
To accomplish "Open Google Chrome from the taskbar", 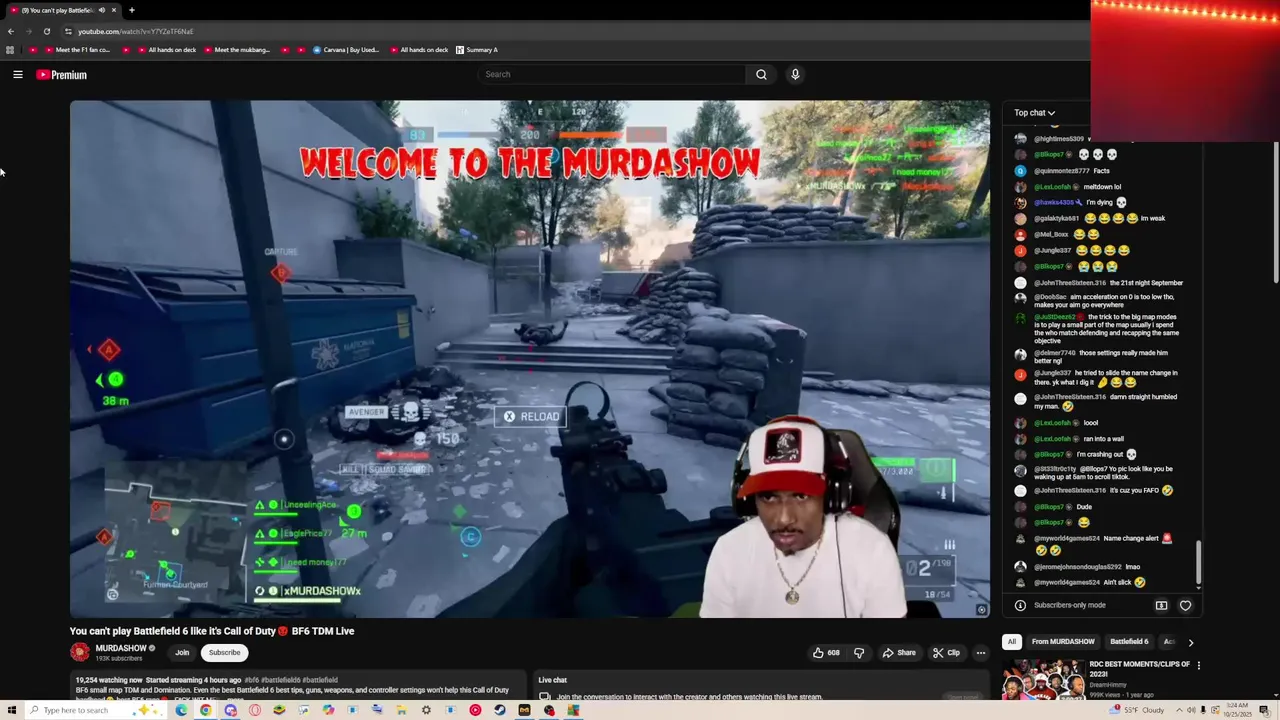I will pyautogui.click(x=205, y=710).
